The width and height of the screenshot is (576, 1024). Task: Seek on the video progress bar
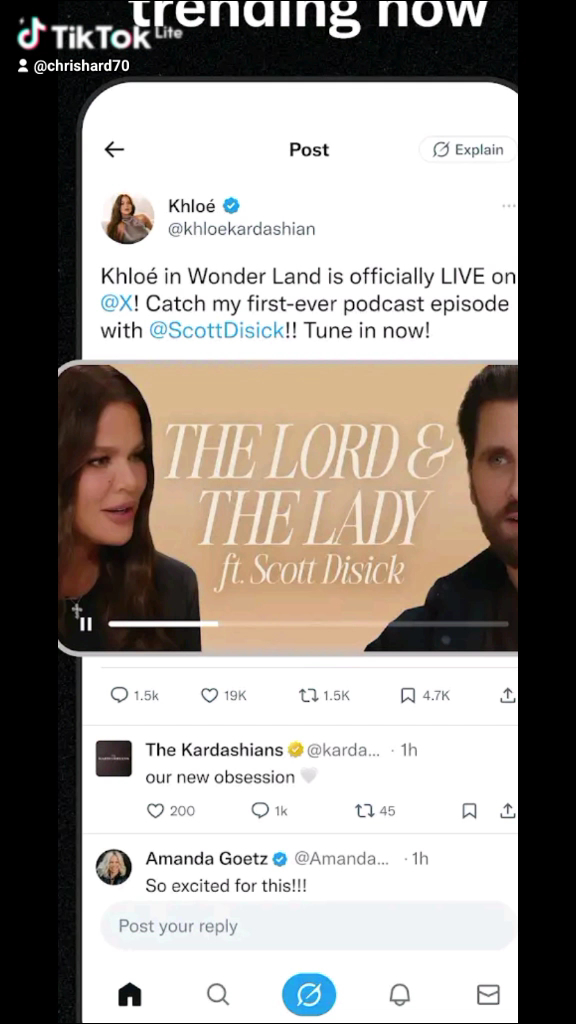click(x=308, y=624)
